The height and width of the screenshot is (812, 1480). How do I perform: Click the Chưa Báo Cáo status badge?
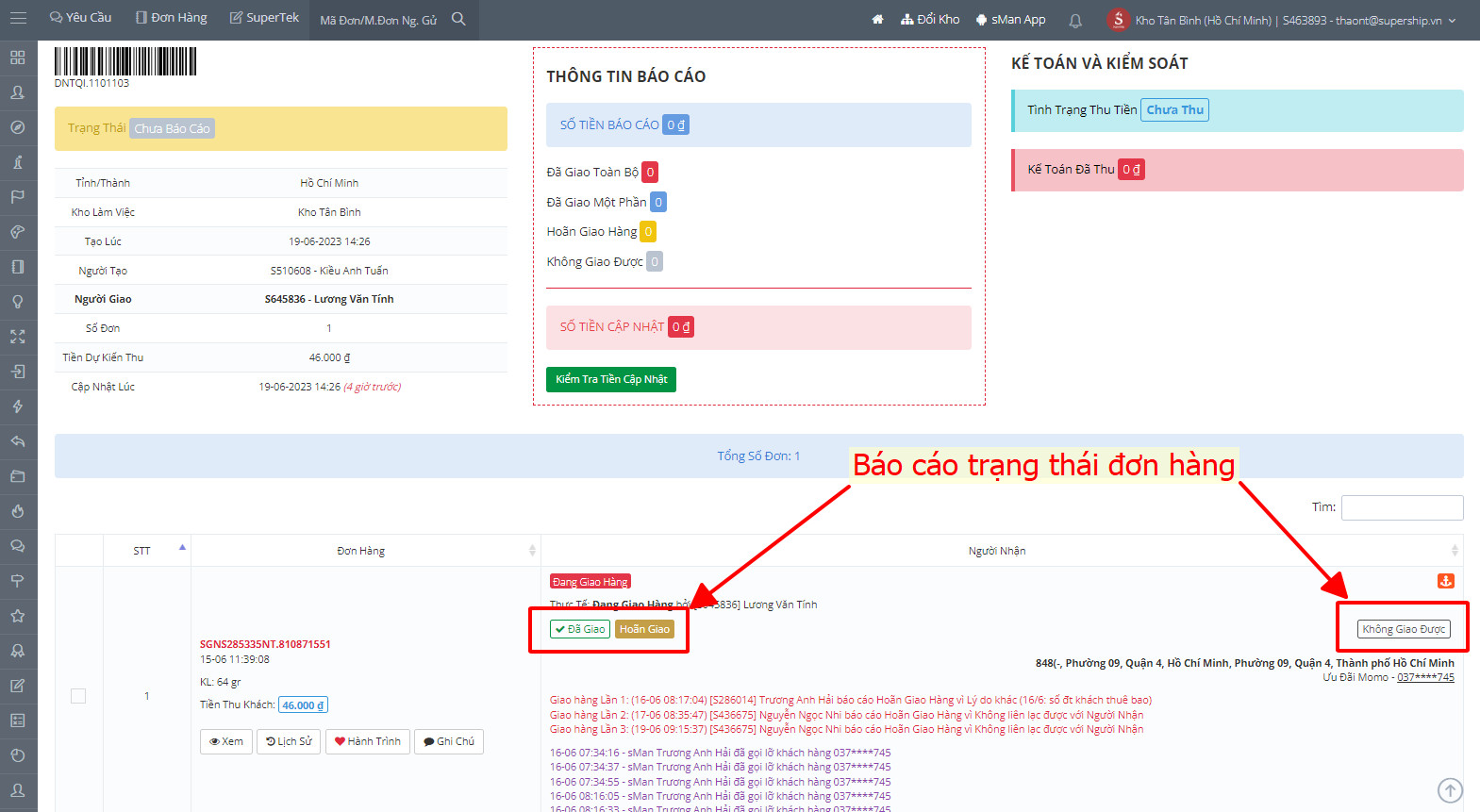[172, 128]
